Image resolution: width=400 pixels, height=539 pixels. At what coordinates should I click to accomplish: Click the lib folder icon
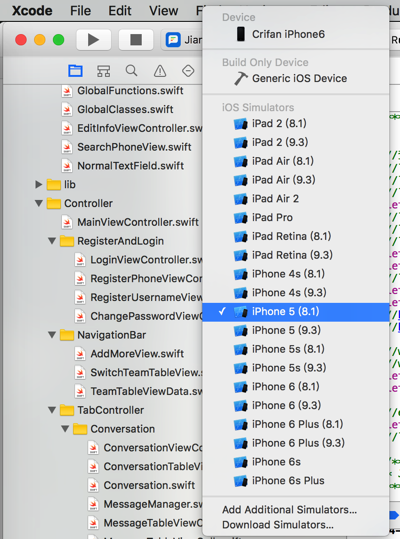coord(54,185)
